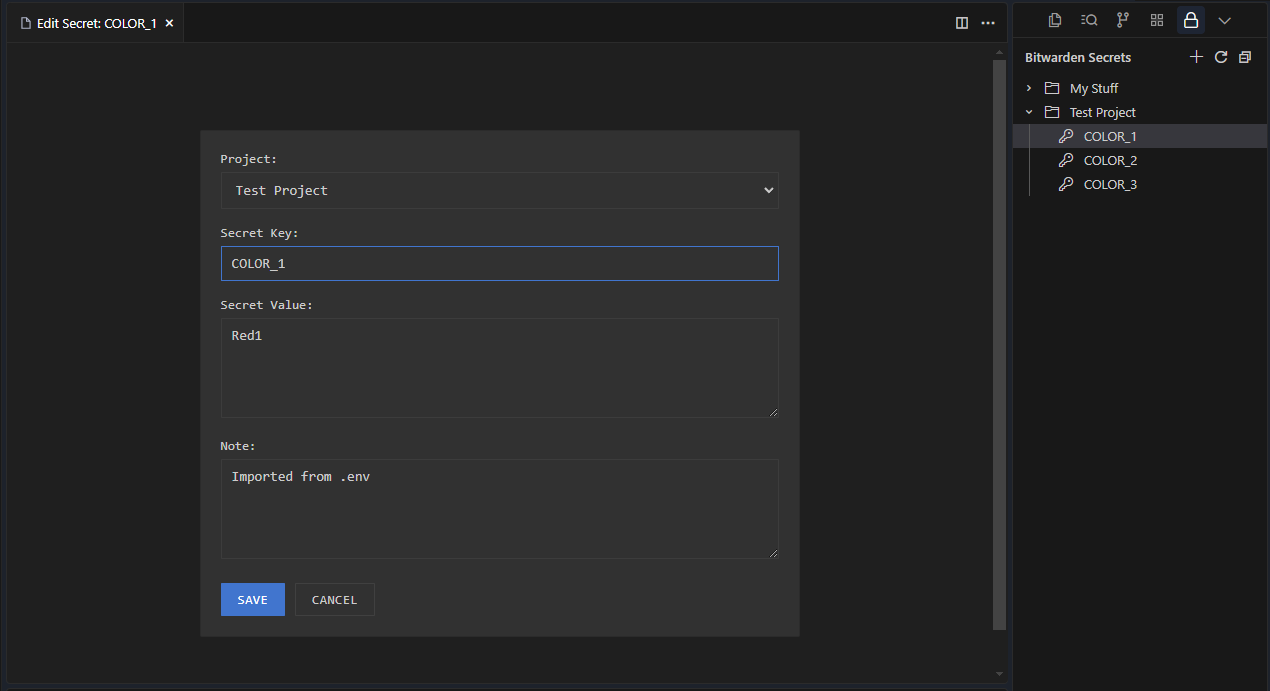Open the Source Control branch icon
This screenshot has height=691, width=1270.
point(1123,20)
